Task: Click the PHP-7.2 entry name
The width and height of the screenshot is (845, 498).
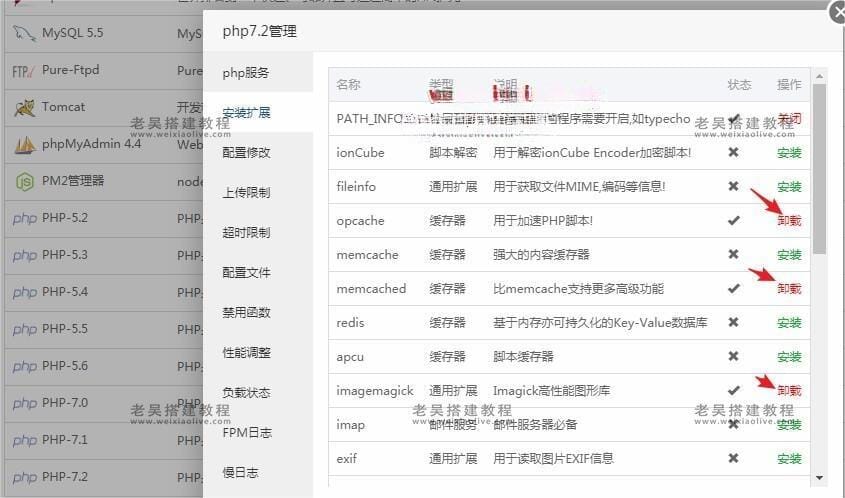Action: point(65,477)
